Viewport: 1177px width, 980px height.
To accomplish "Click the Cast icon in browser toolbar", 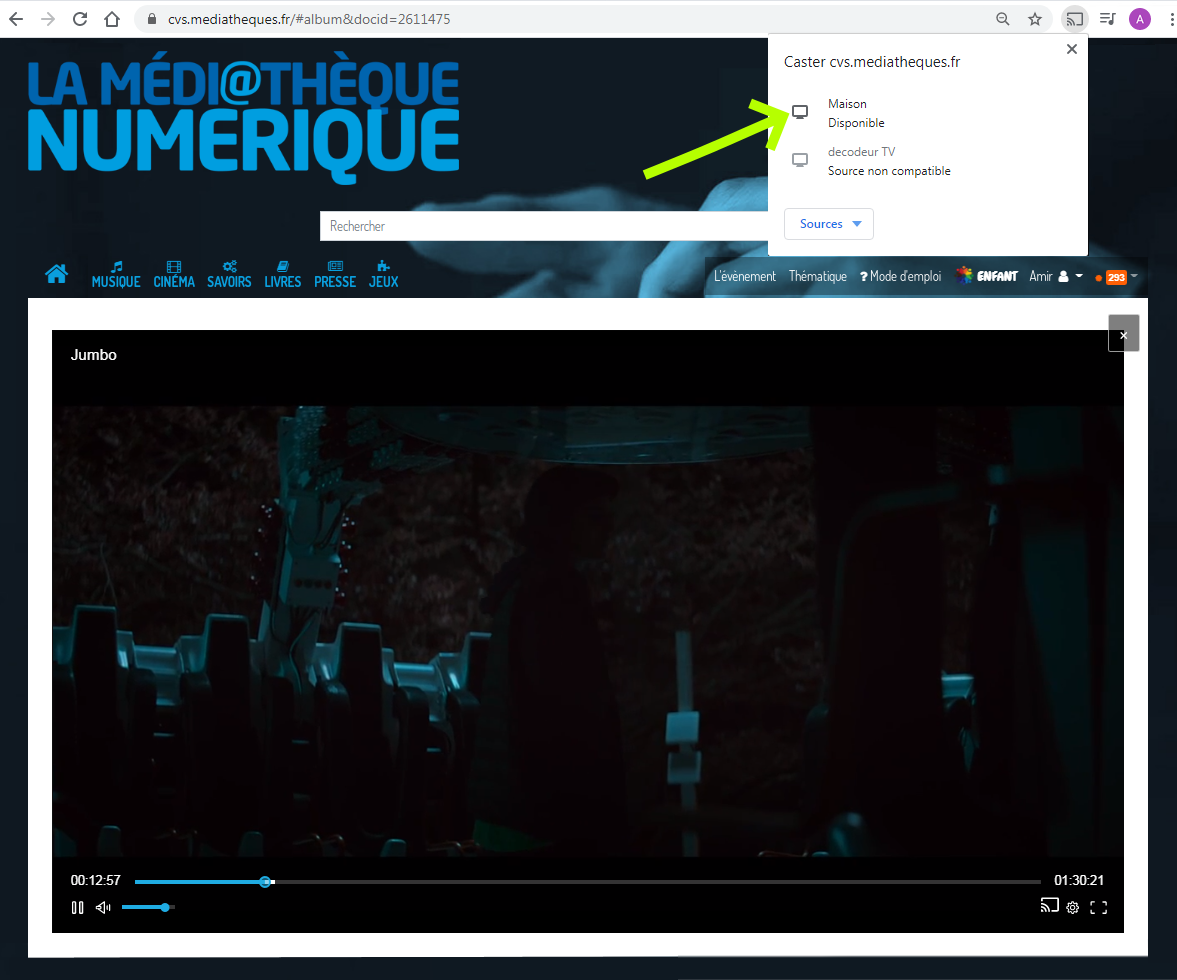I will pos(1075,19).
